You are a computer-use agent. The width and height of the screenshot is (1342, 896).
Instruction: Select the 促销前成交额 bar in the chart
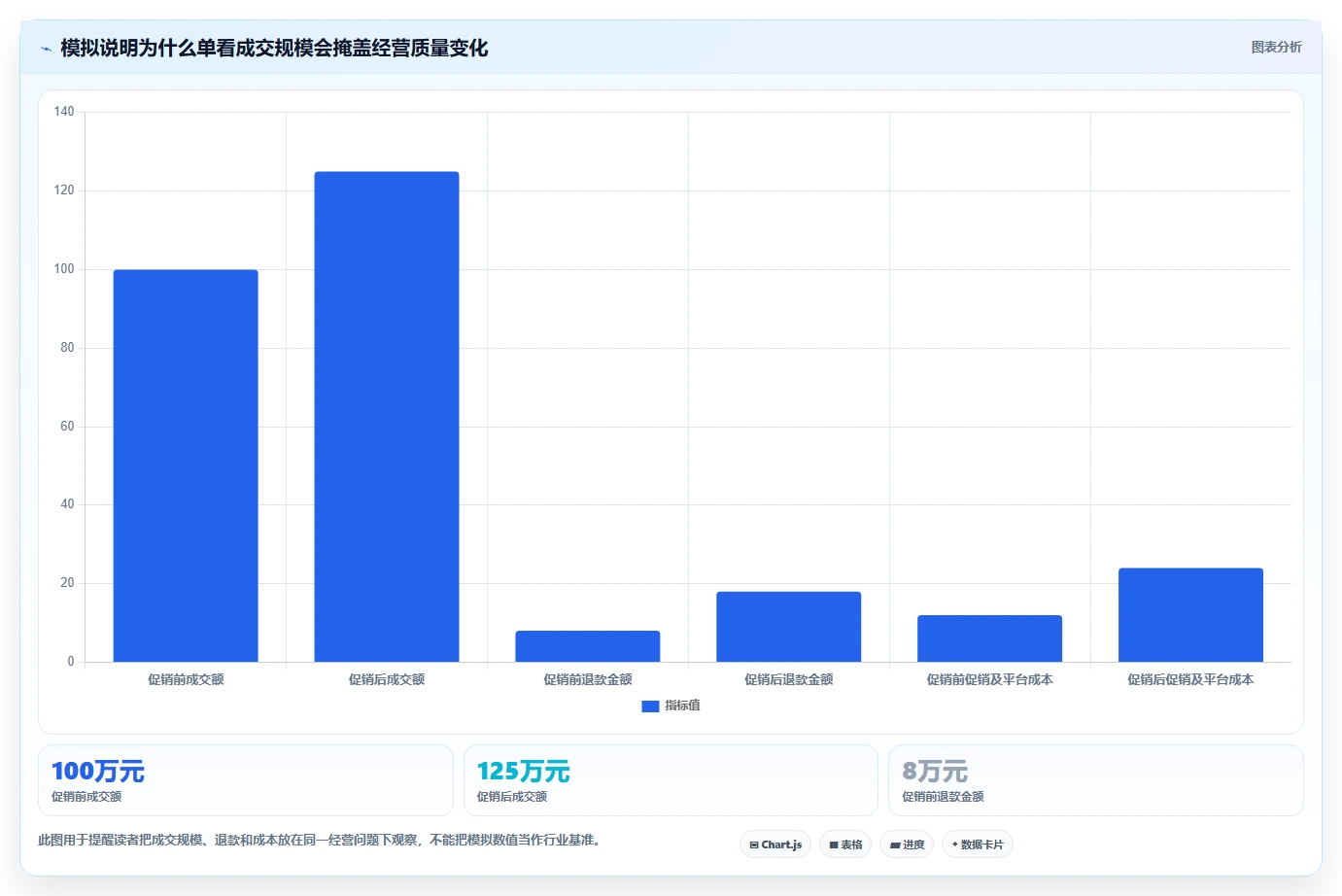point(186,465)
